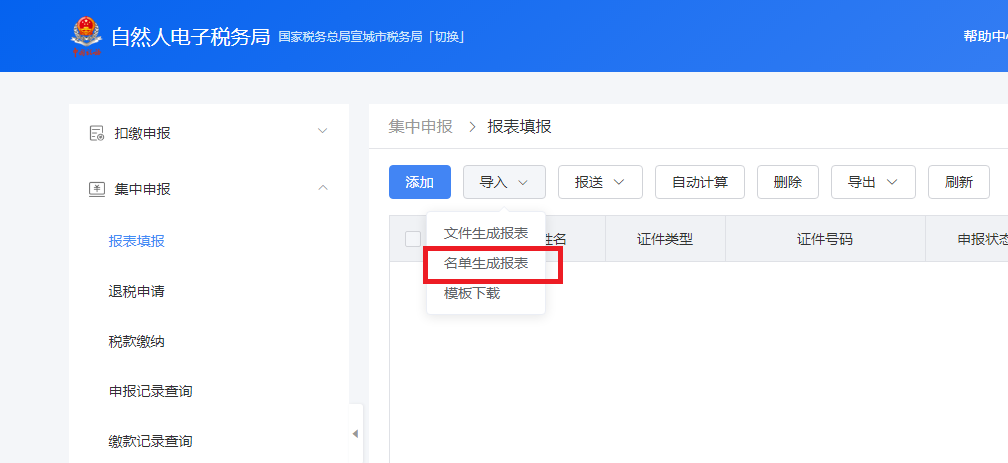Viewport: 1008px width, 463px height.
Task: Expand the 扣缴申报 menu chevron
Action: [x=322, y=131]
